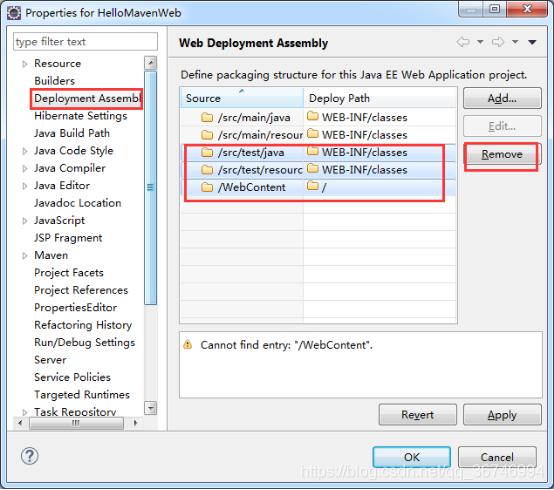Expand the Java Code Style node
Viewport: 554px width, 490px height.
pyautogui.click(x=24, y=151)
